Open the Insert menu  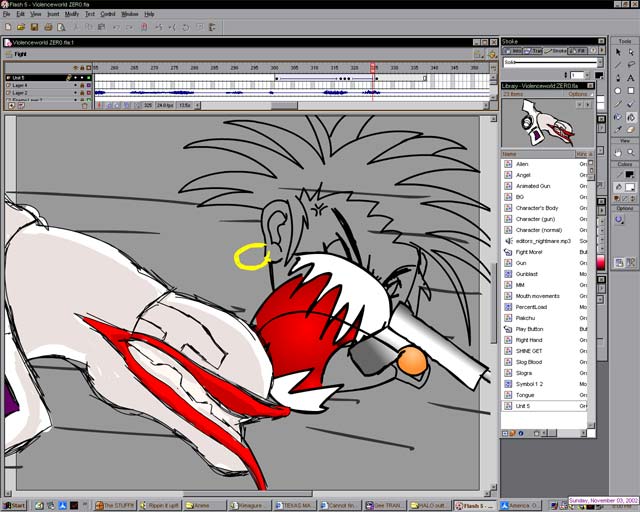pyautogui.click(x=53, y=14)
